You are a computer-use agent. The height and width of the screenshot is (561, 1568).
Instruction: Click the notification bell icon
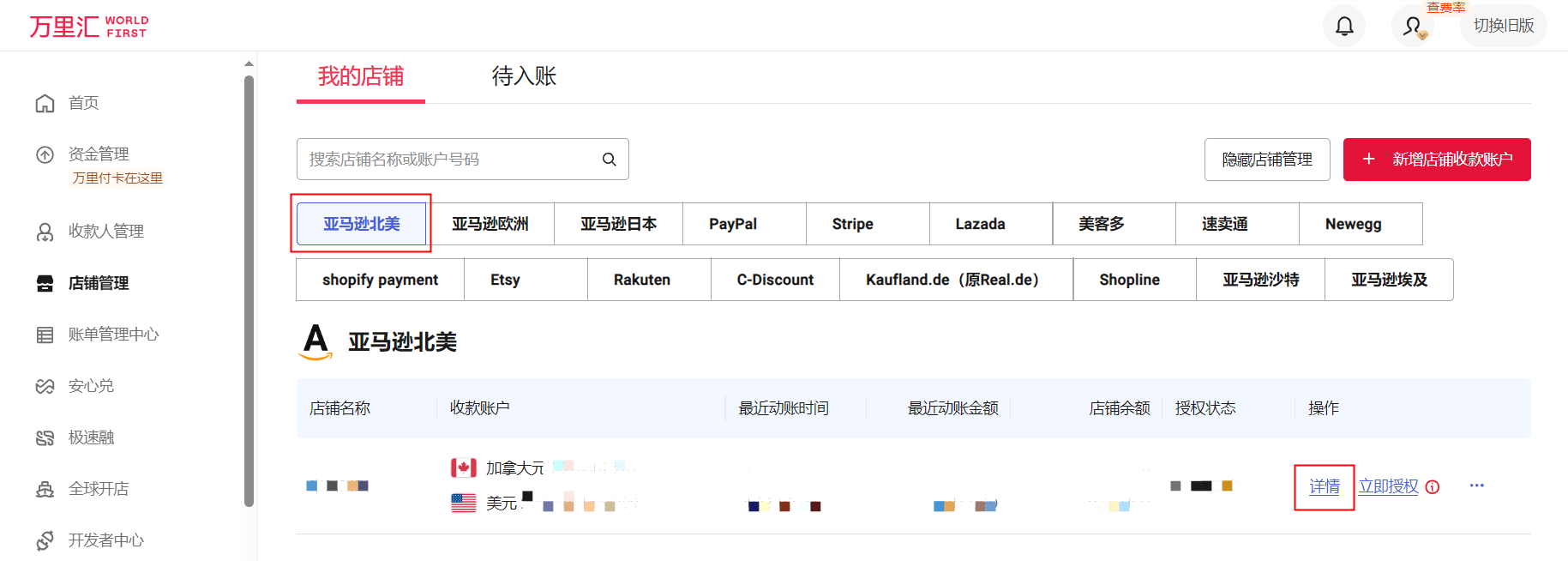(x=1343, y=27)
